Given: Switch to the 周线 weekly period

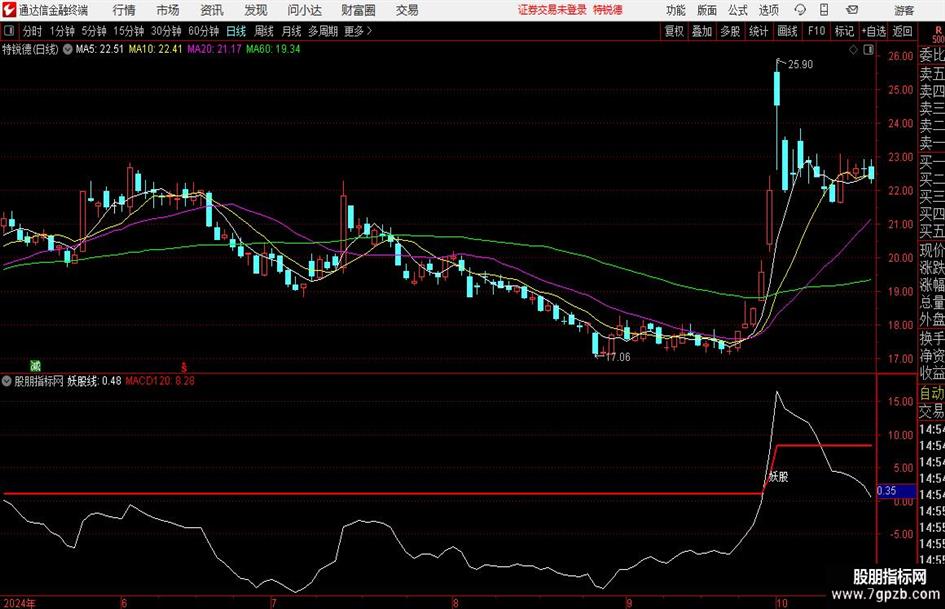Looking at the screenshot, I should [x=264, y=31].
